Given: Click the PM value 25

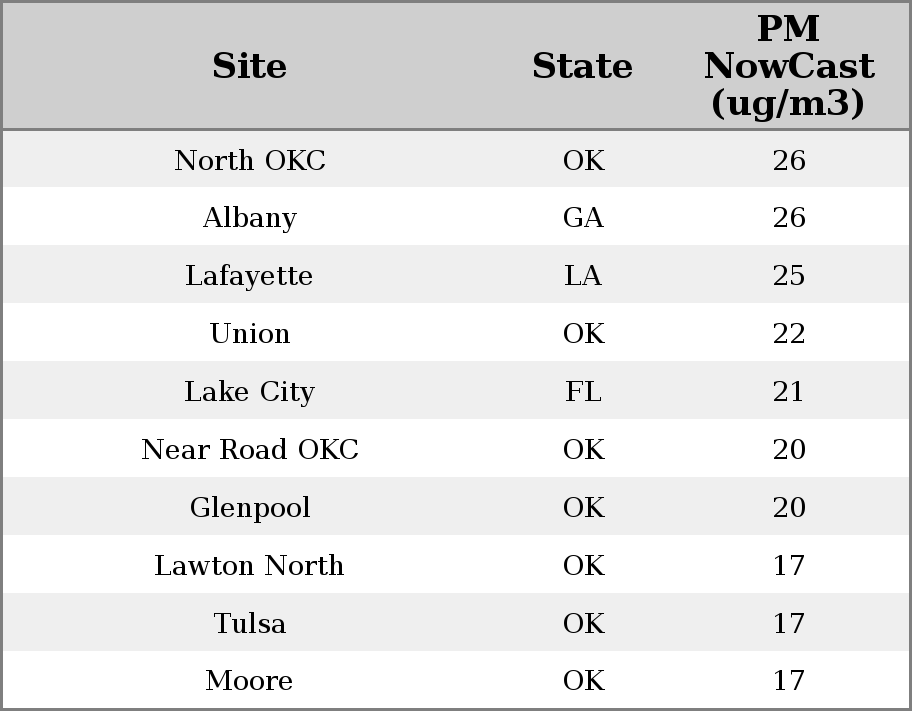Looking at the screenshot, I should 789,276.
